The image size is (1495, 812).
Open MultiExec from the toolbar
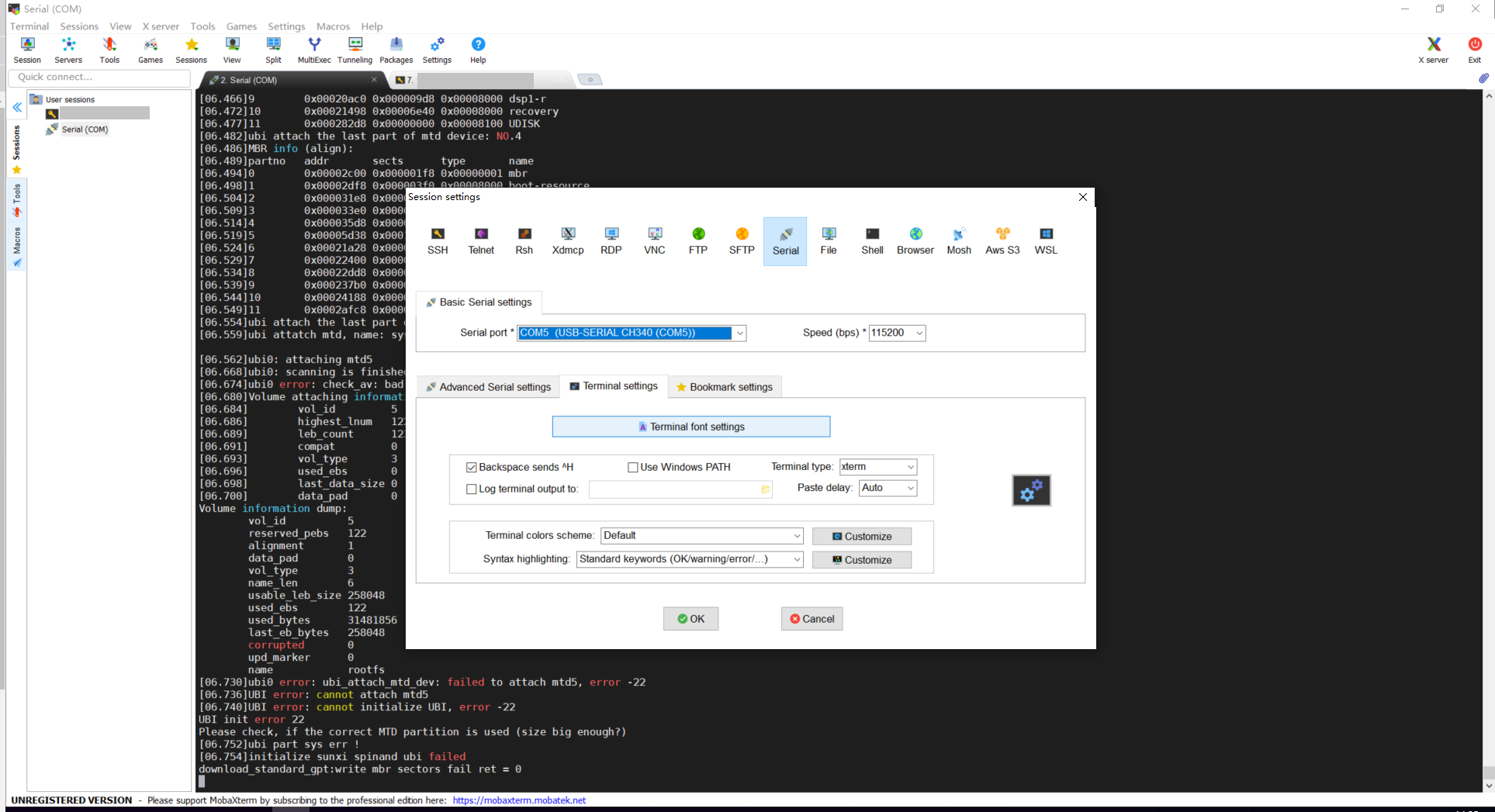click(x=314, y=50)
